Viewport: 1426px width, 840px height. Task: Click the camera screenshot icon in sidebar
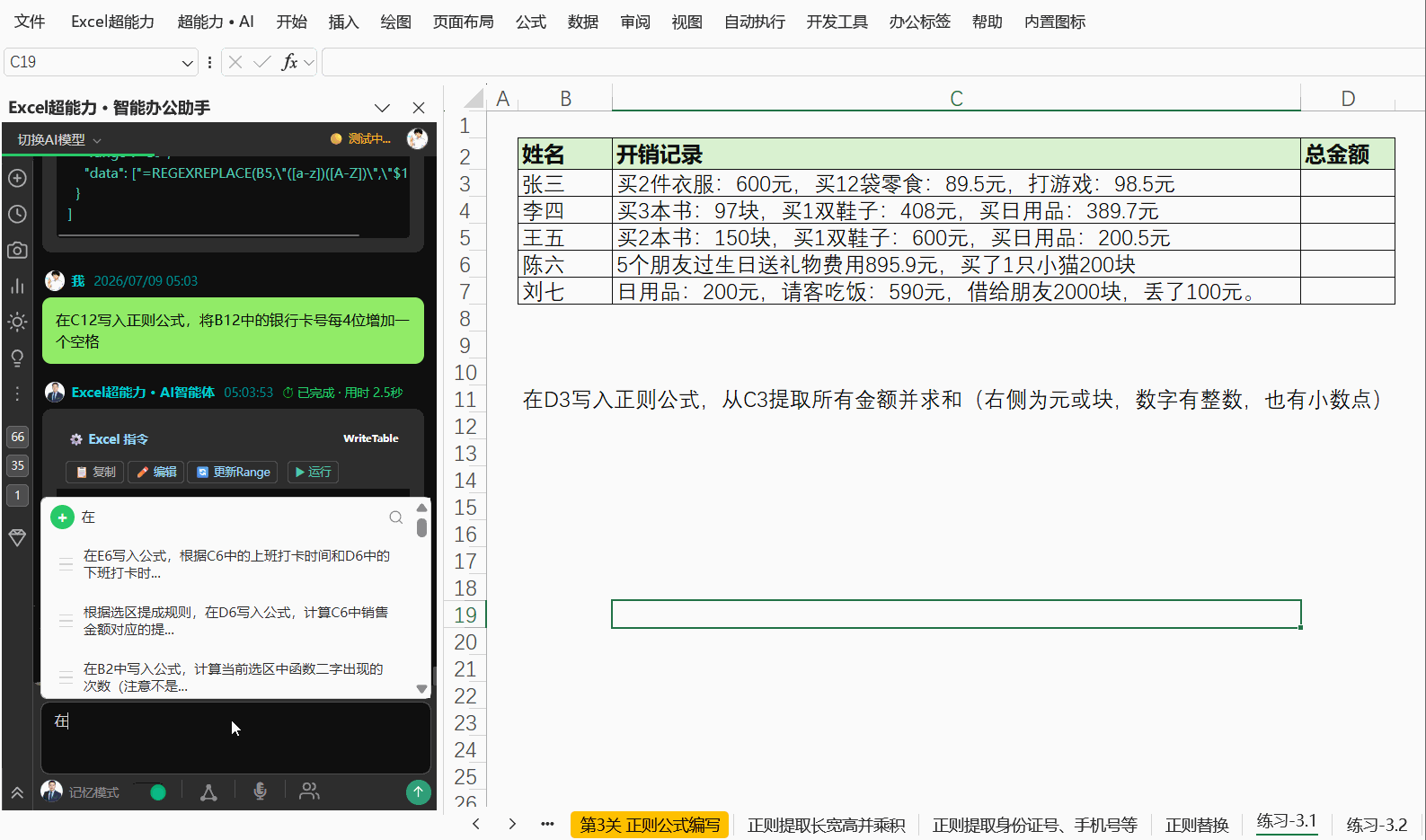point(17,250)
